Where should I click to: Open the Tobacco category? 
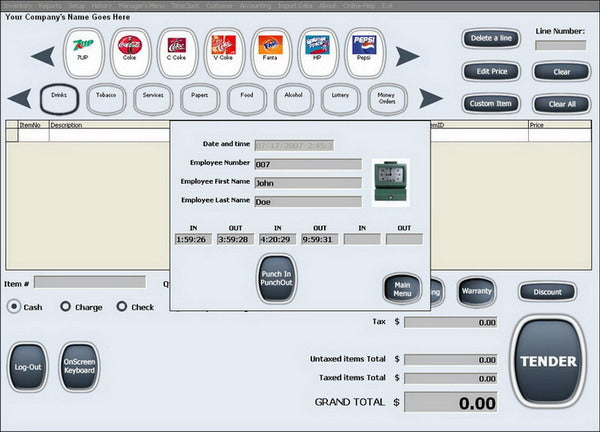(106, 99)
